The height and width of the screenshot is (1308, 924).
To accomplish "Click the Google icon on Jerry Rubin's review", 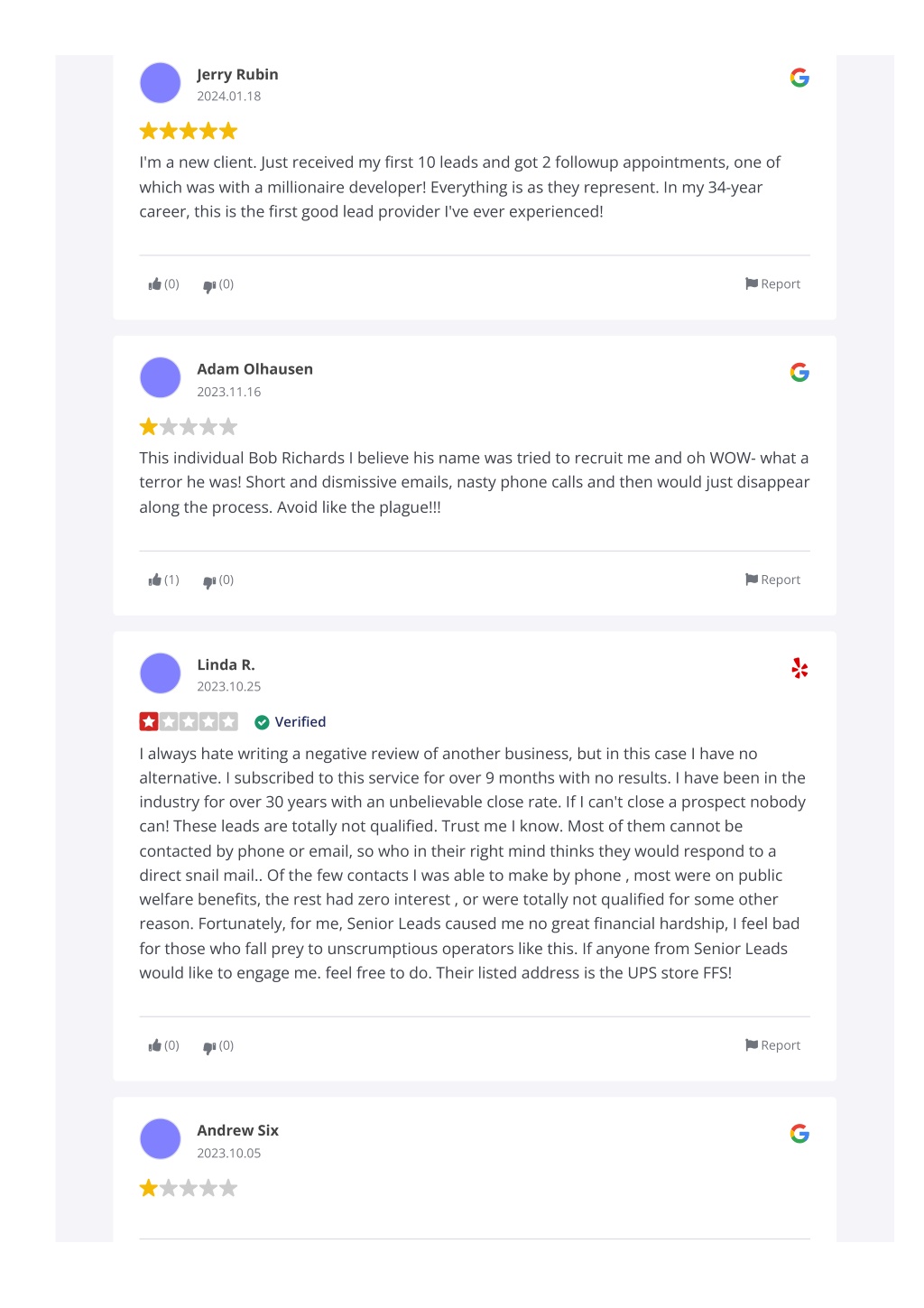I will [x=799, y=78].
